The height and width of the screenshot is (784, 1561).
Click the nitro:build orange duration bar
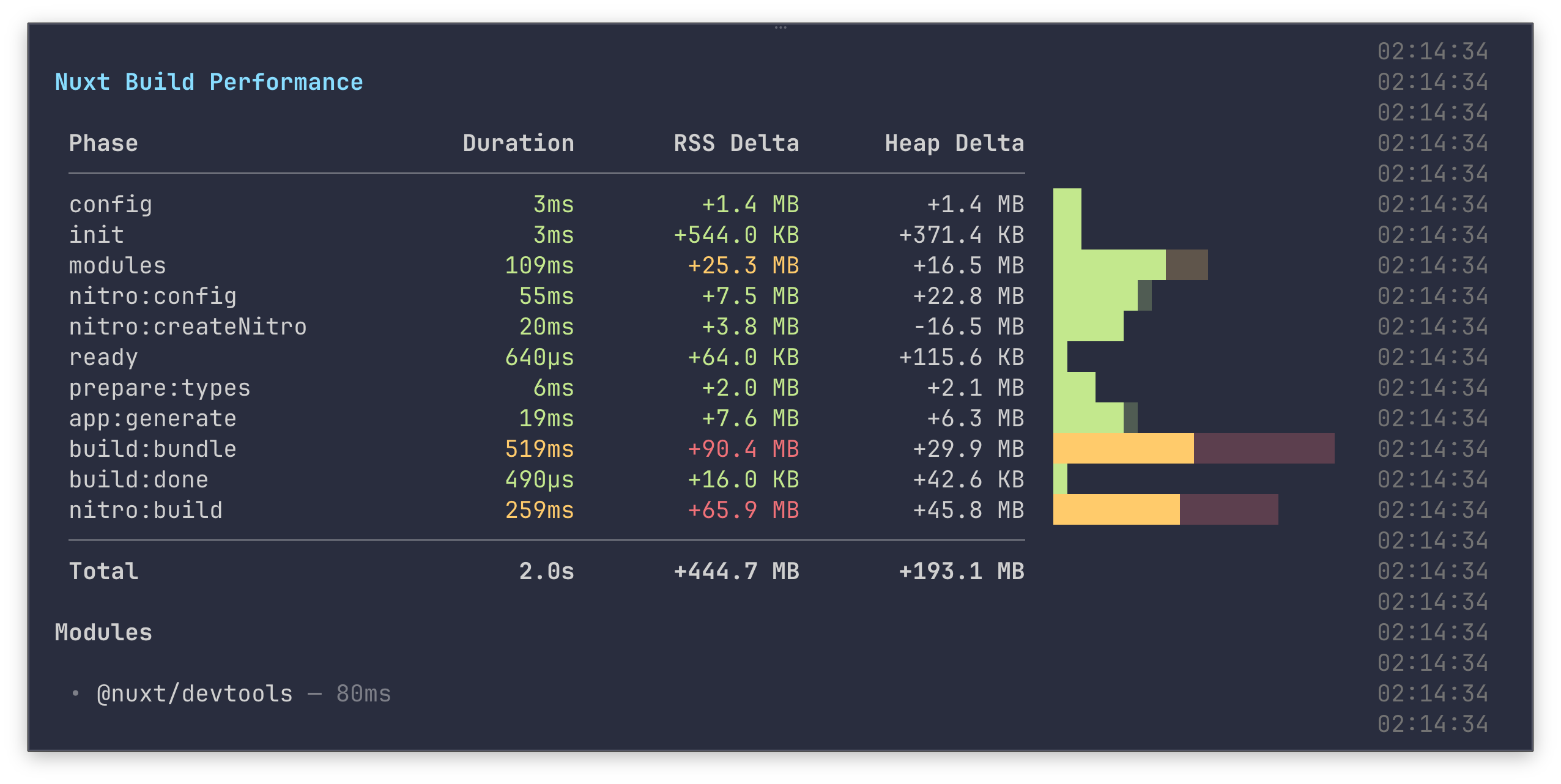tap(1115, 509)
